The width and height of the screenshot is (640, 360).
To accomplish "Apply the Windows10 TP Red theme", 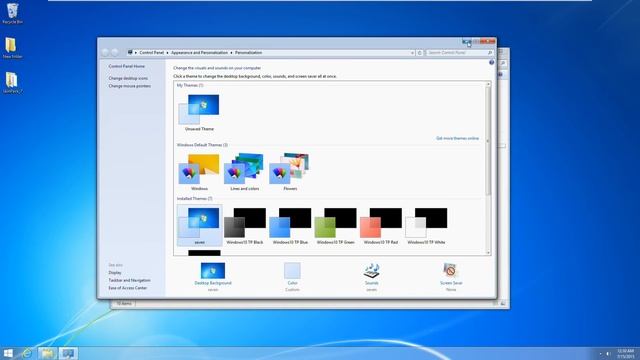I will point(381,223).
